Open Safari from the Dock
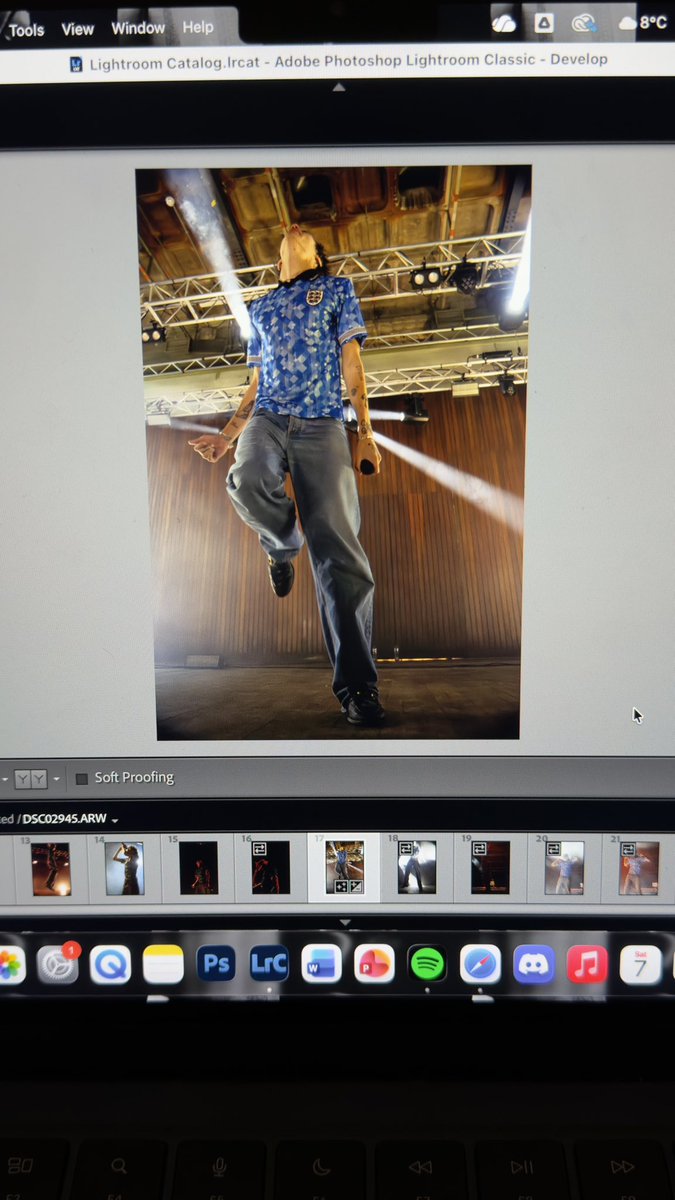This screenshot has height=1200, width=675. point(480,964)
